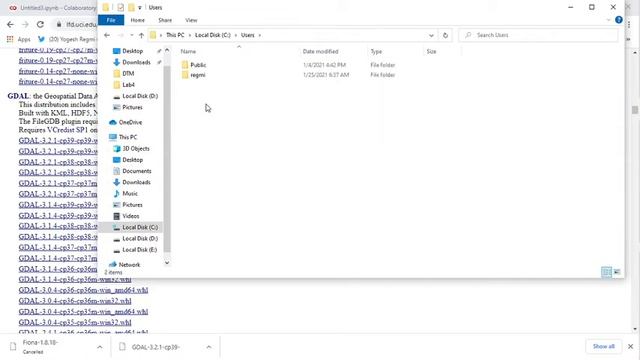
Task: Open Music folder under This PC
Action: (130, 193)
